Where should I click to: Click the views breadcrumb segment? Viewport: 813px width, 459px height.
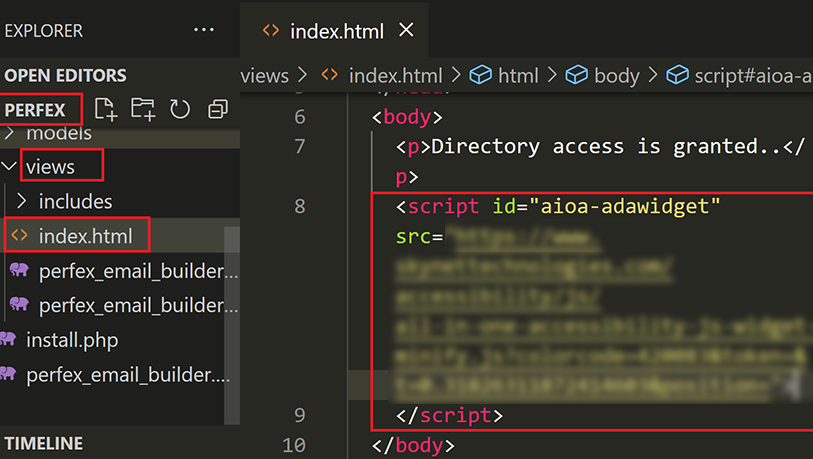click(x=264, y=76)
